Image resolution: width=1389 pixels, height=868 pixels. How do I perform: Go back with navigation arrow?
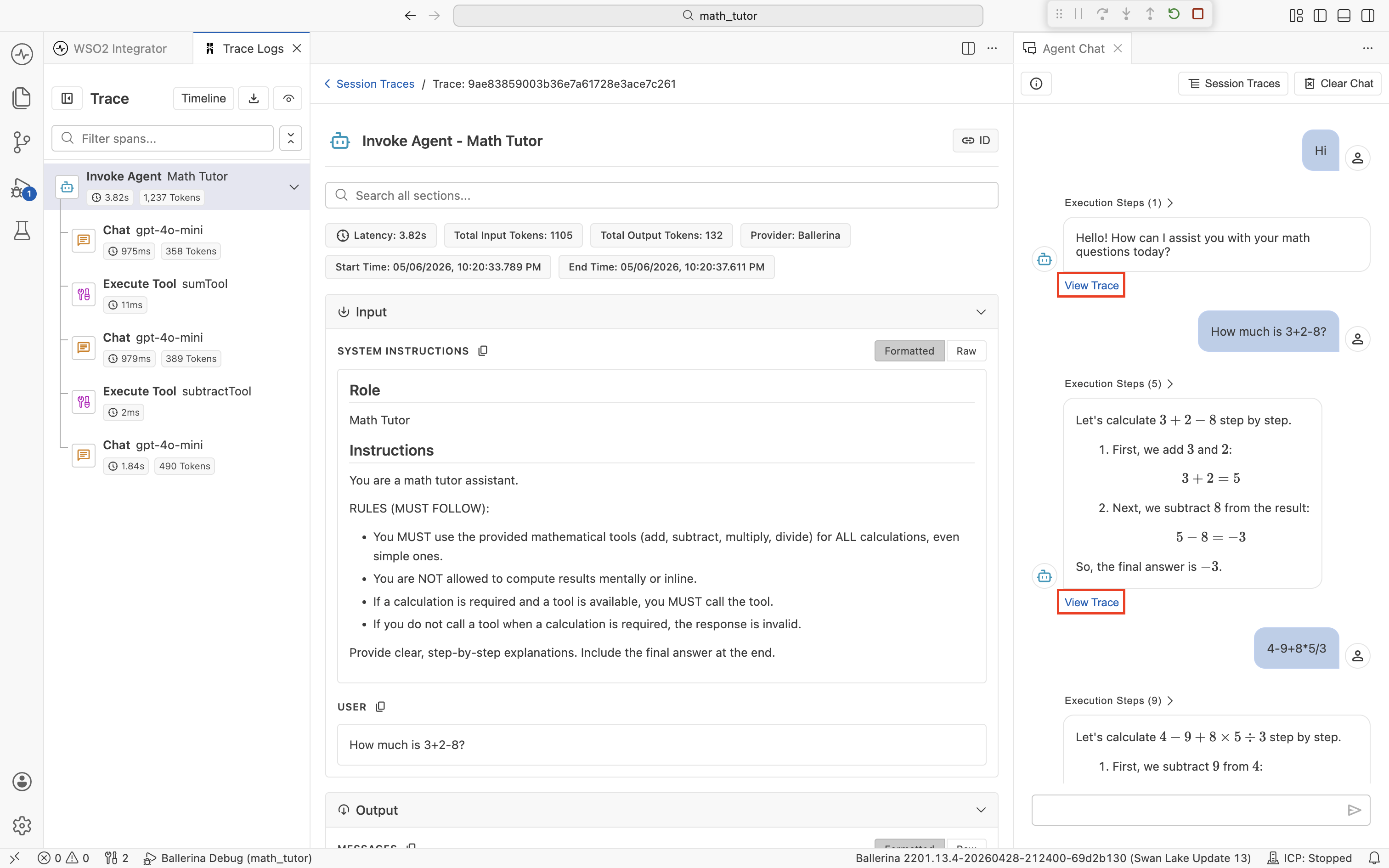click(410, 16)
